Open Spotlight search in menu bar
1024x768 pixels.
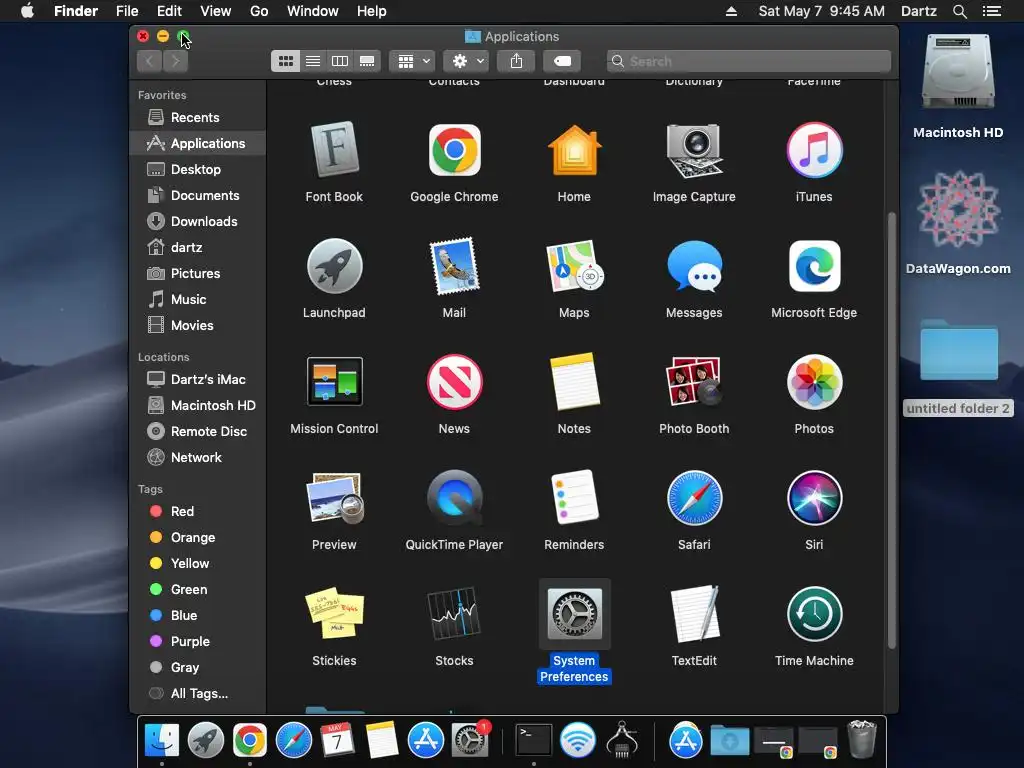coord(959,11)
